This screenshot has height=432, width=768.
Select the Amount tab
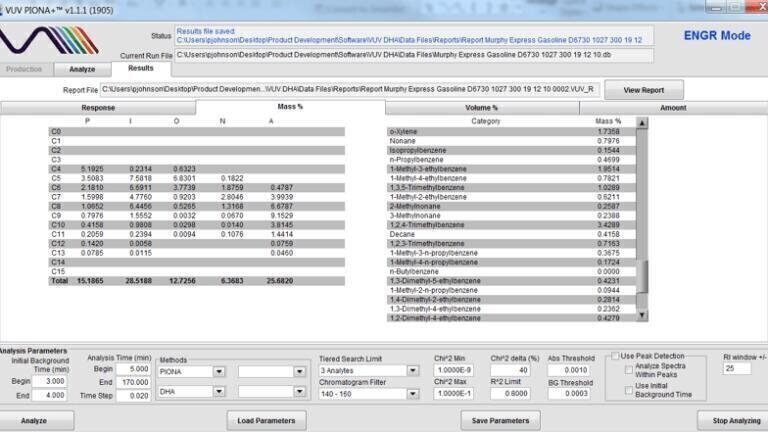click(673, 107)
